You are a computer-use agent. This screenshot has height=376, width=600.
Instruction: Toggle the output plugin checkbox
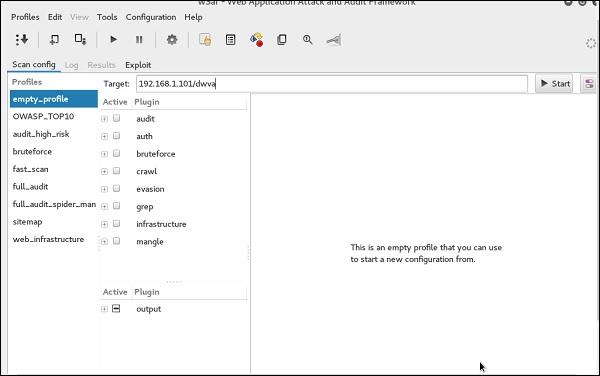[x=116, y=309]
